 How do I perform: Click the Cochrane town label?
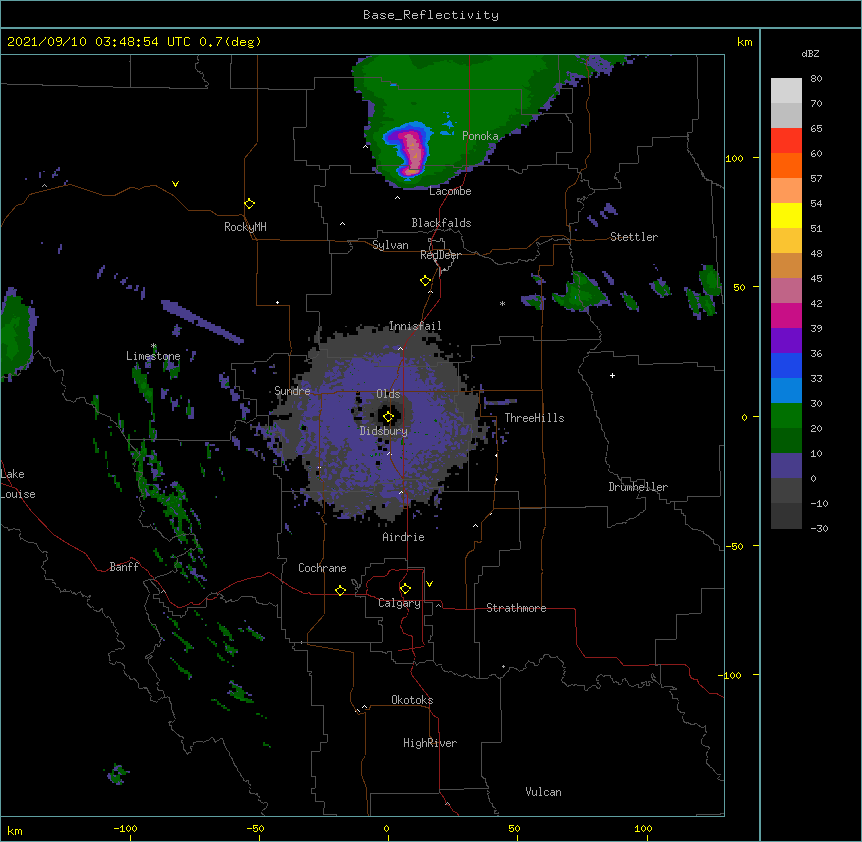(322, 568)
